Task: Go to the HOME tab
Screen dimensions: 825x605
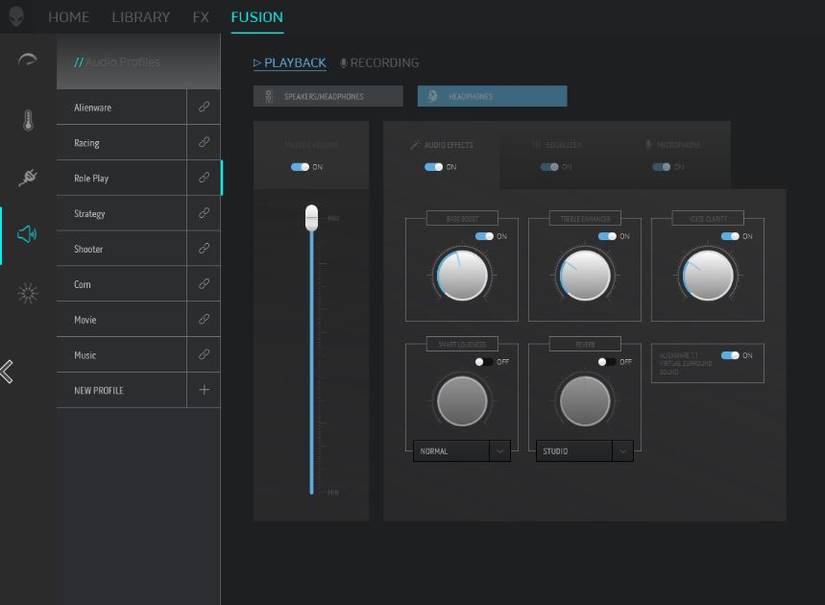Action: pos(68,17)
